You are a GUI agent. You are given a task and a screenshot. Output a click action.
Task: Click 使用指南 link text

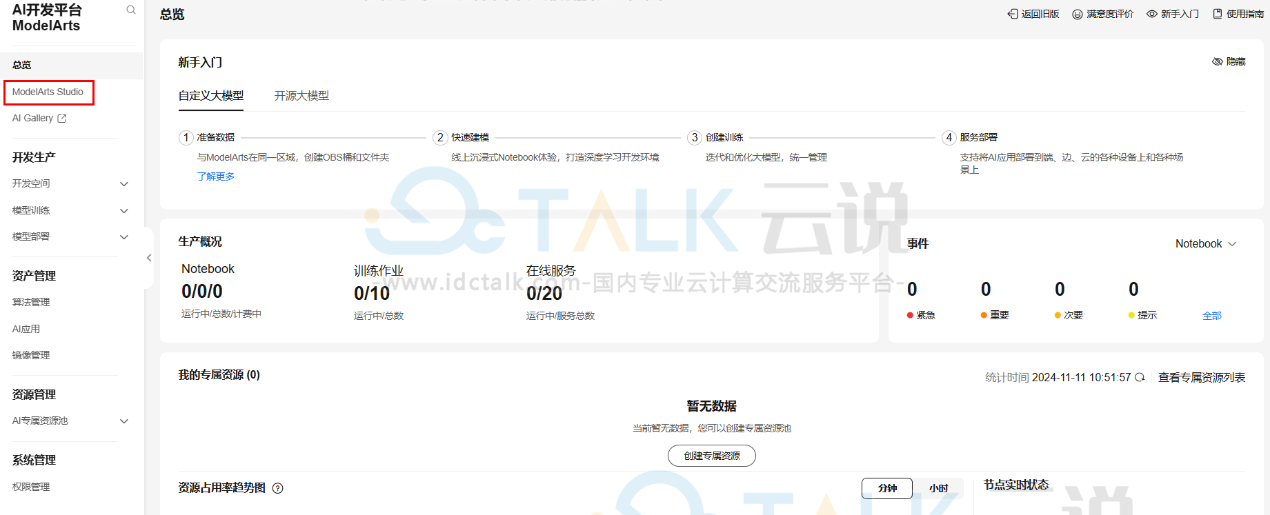[x=1245, y=14]
